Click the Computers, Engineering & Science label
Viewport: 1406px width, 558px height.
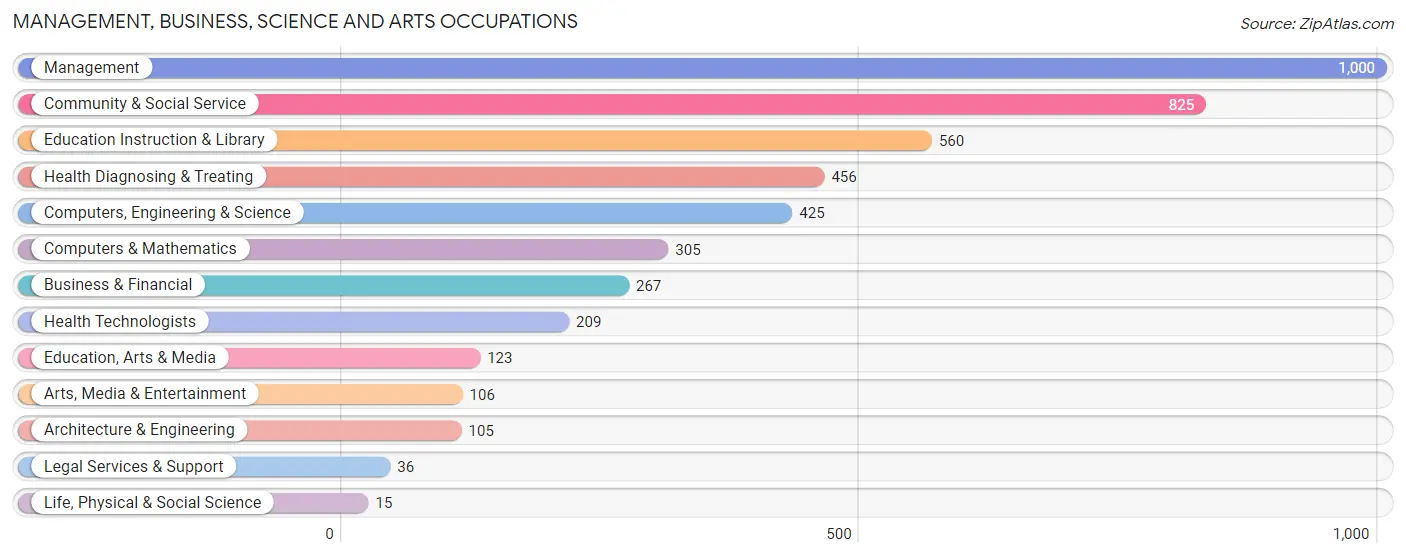pyautogui.click(x=167, y=213)
